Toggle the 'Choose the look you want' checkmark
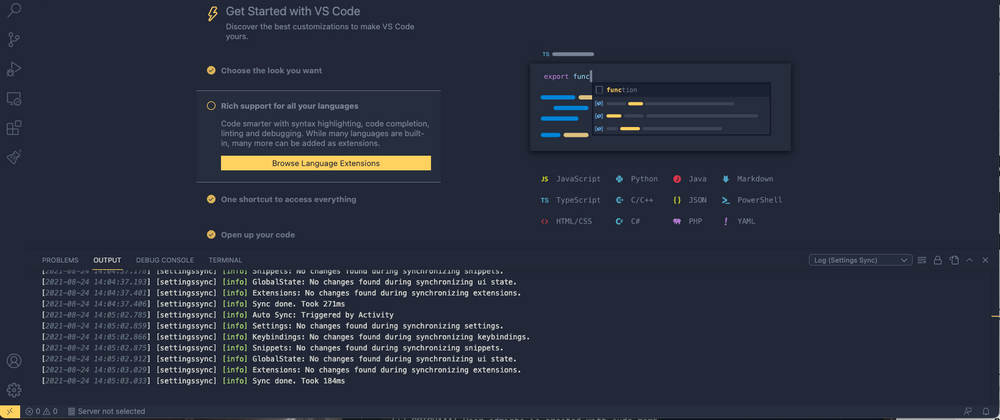Screen dimensions: 1000x420 [x=211, y=71]
